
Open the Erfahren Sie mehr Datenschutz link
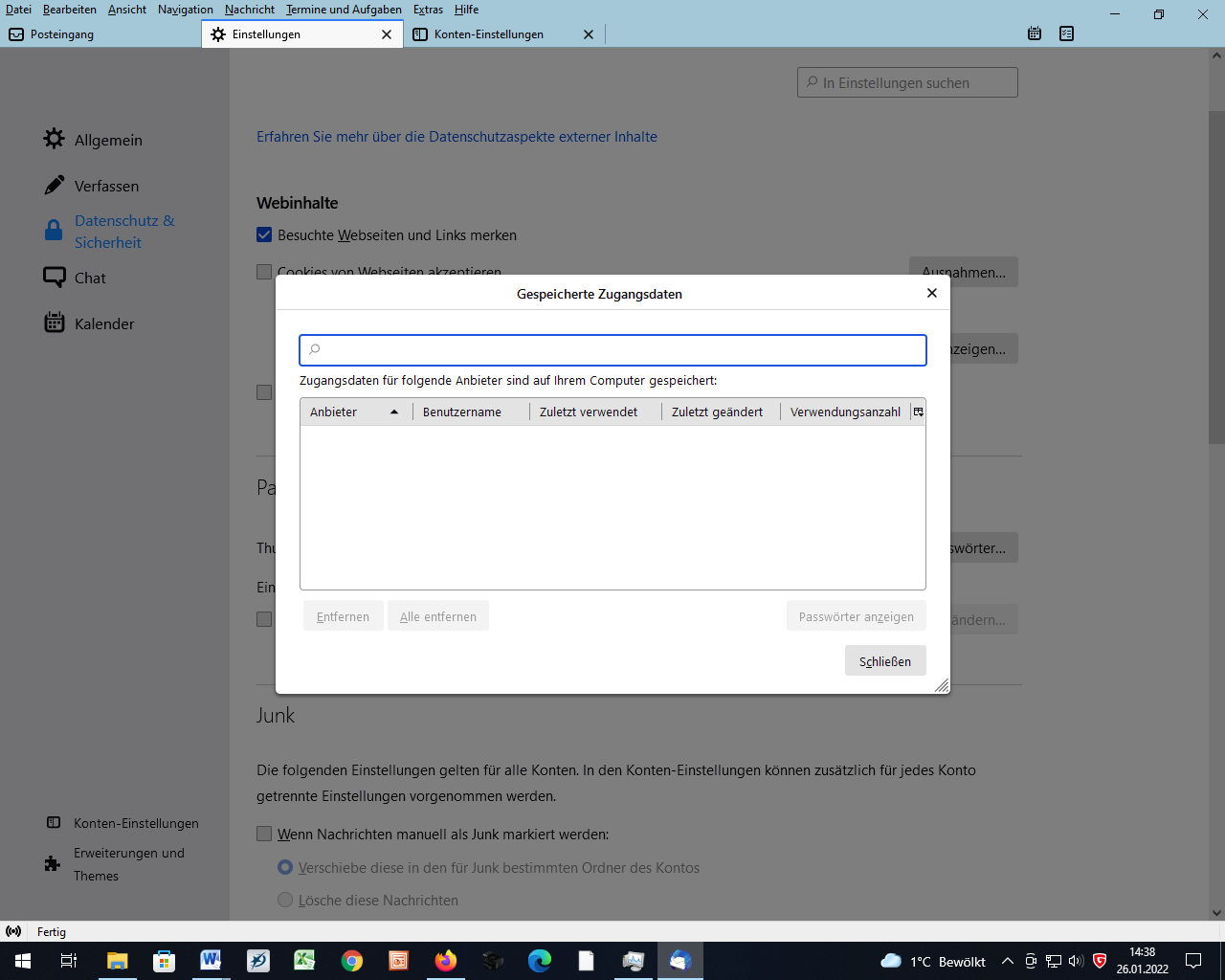(457, 137)
